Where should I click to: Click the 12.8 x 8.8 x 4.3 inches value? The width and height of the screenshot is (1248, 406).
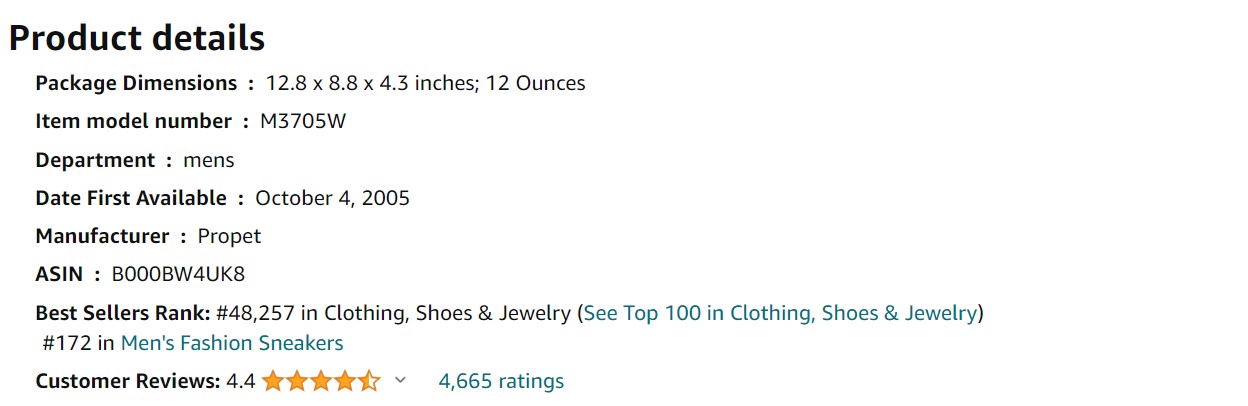tap(373, 83)
